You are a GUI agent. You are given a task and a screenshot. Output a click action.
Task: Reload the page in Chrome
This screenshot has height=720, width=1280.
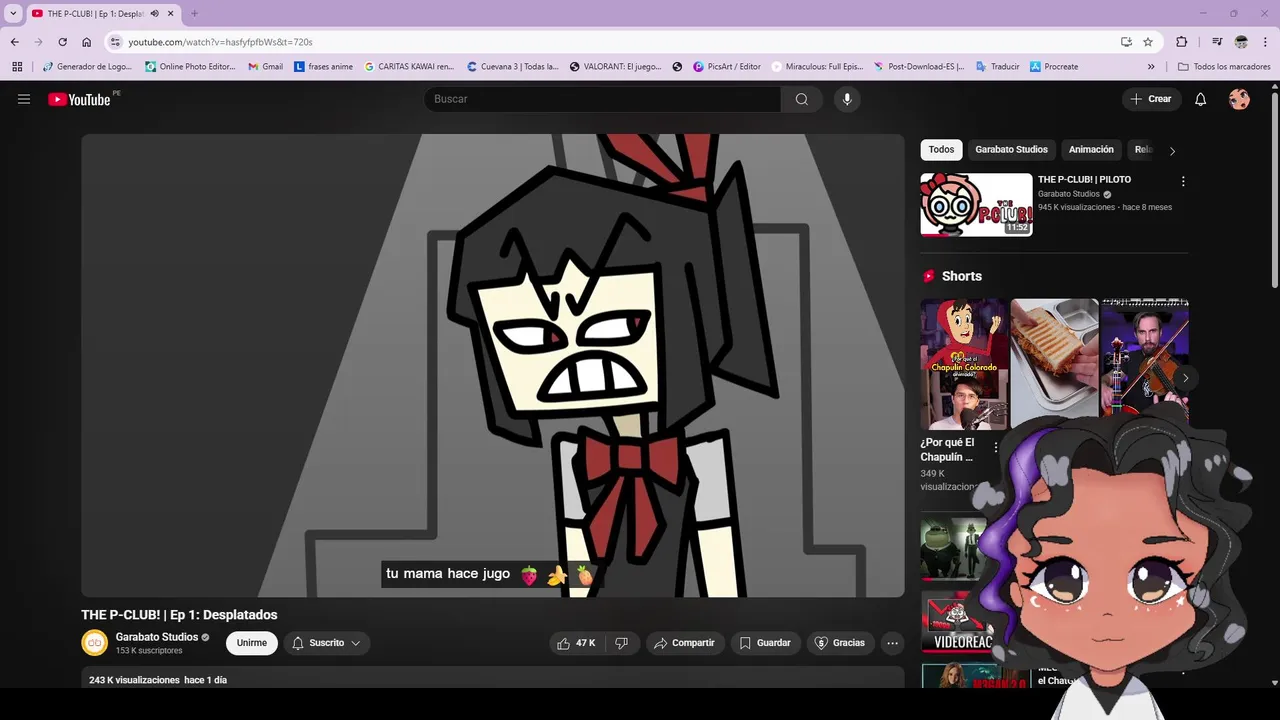(62, 42)
